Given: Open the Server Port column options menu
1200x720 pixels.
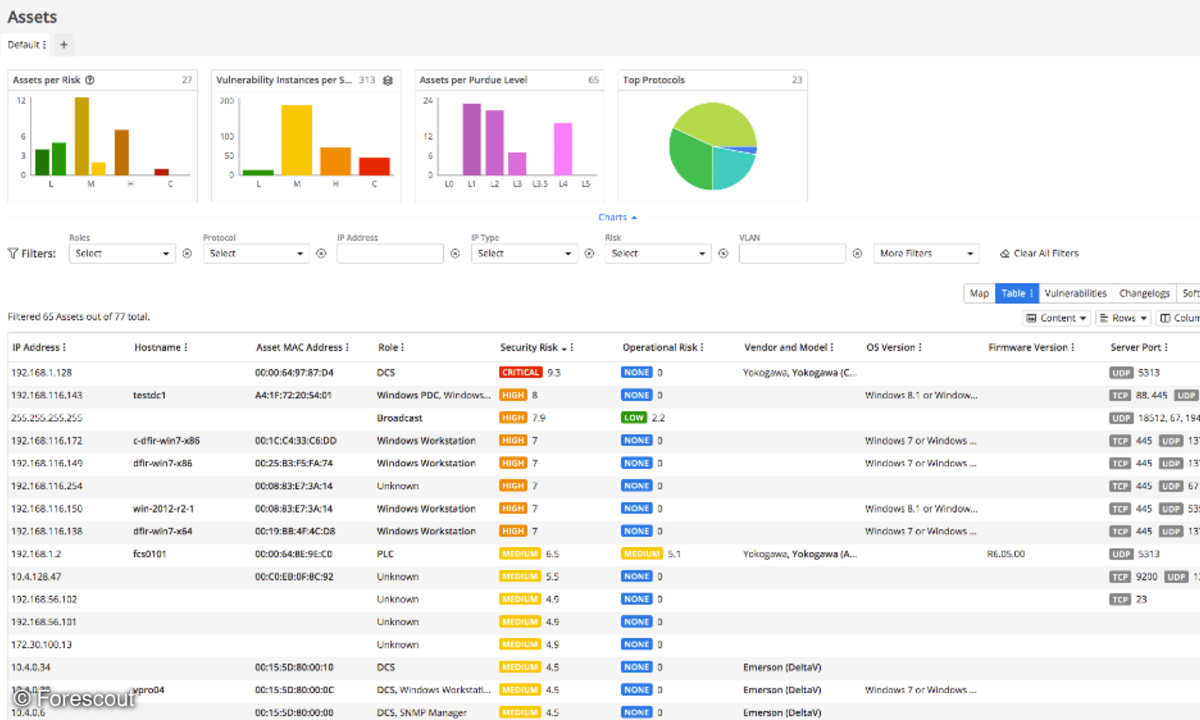Looking at the screenshot, I should point(1166,348).
